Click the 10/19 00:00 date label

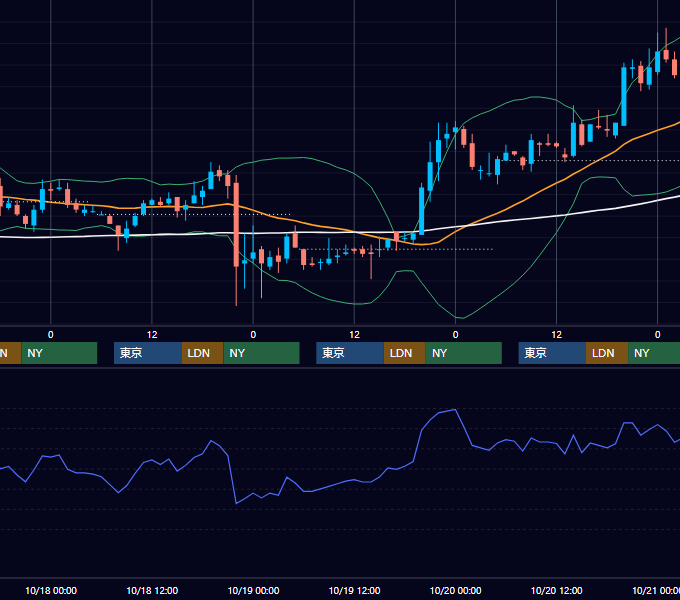click(x=253, y=590)
